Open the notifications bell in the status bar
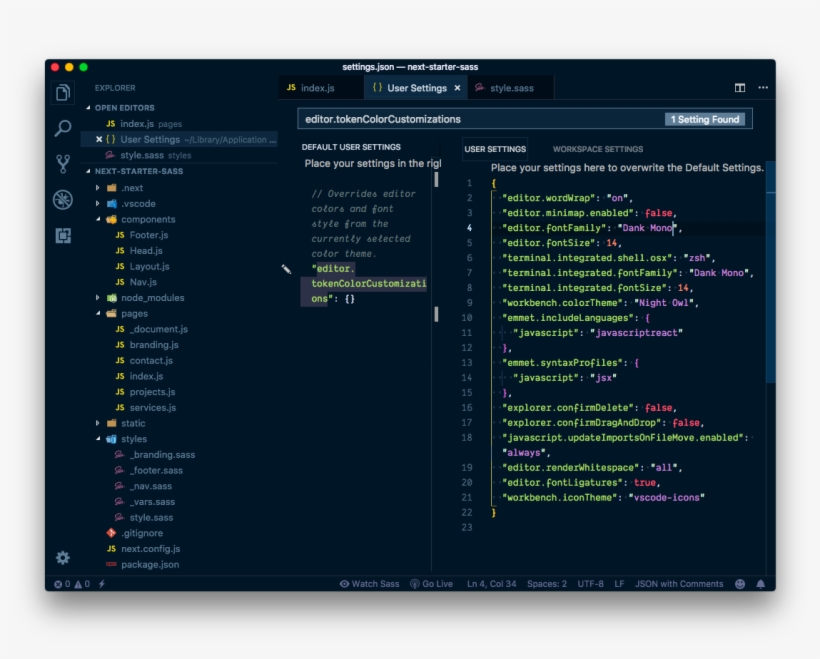Screen dimensions: 820x659 [x=762, y=583]
